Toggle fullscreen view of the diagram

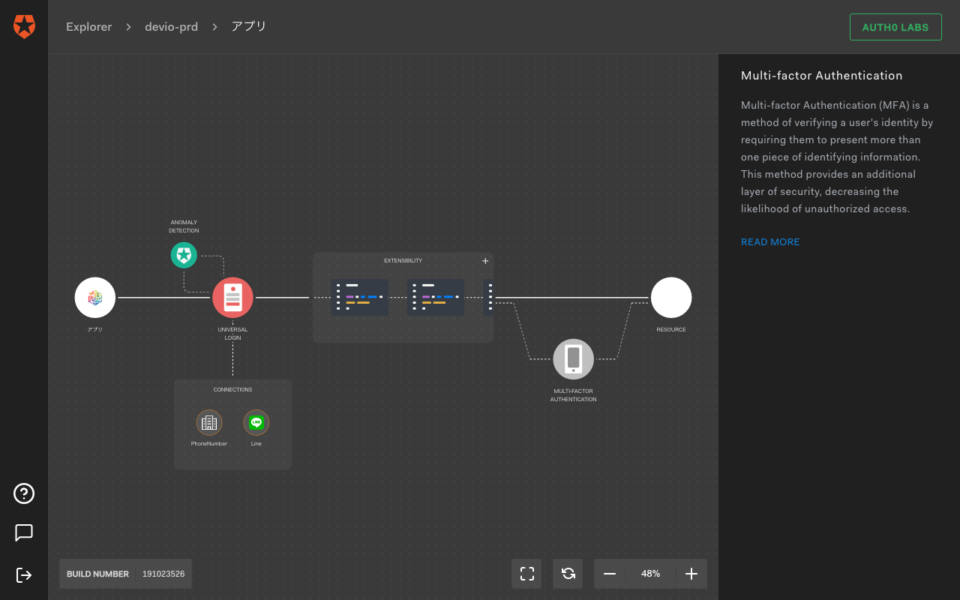tap(527, 574)
